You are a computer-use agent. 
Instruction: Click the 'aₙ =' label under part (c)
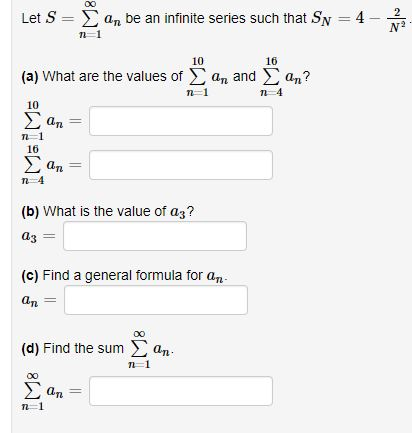coord(39,300)
